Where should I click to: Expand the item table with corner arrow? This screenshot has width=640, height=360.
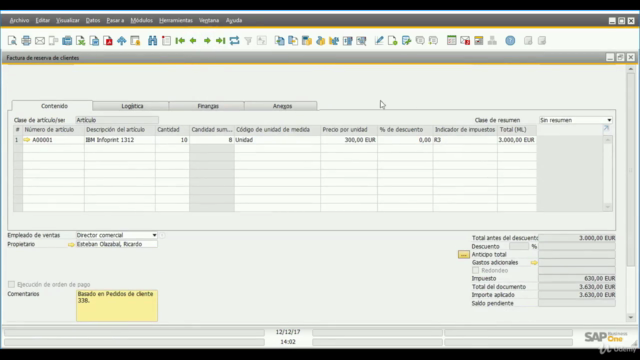[x=607, y=128]
